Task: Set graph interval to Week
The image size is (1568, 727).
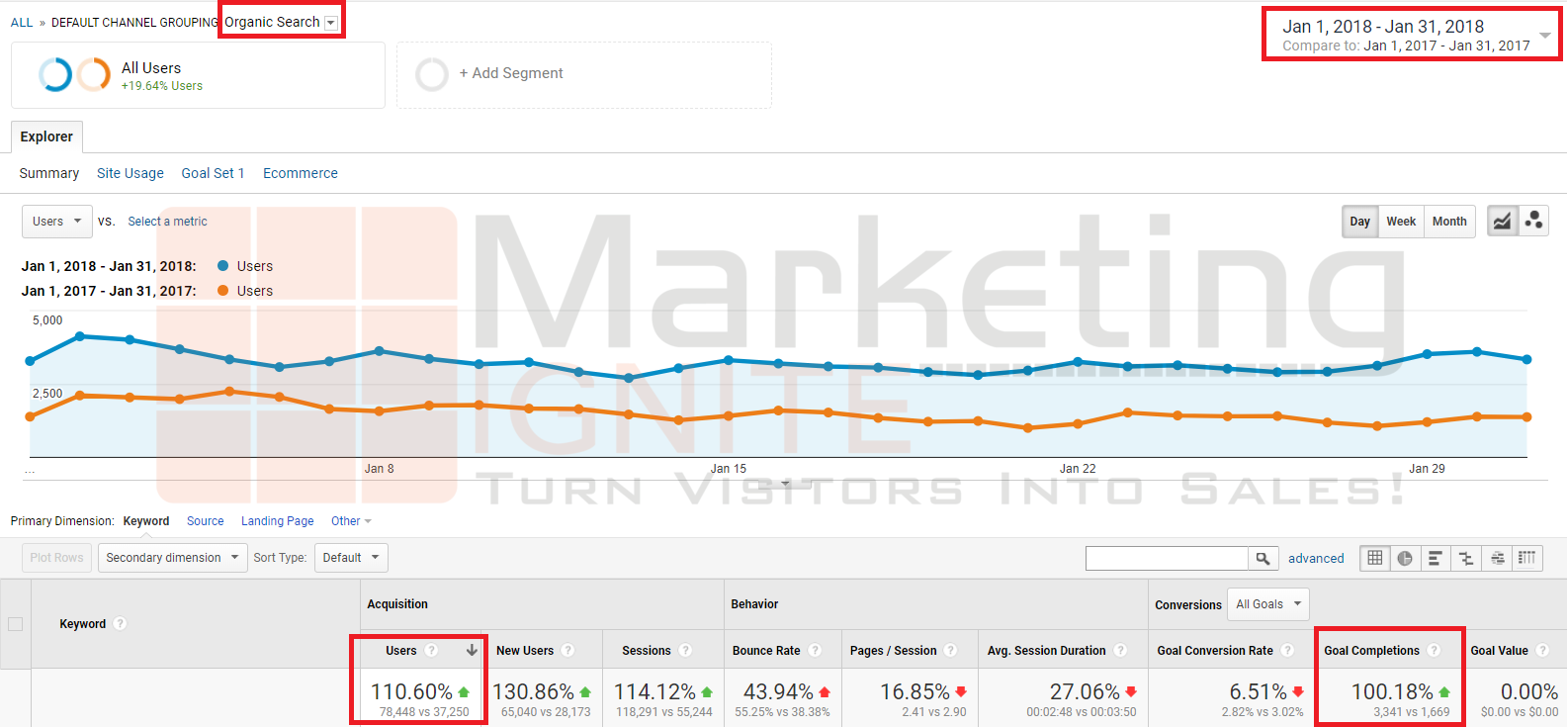Action: (x=1400, y=222)
